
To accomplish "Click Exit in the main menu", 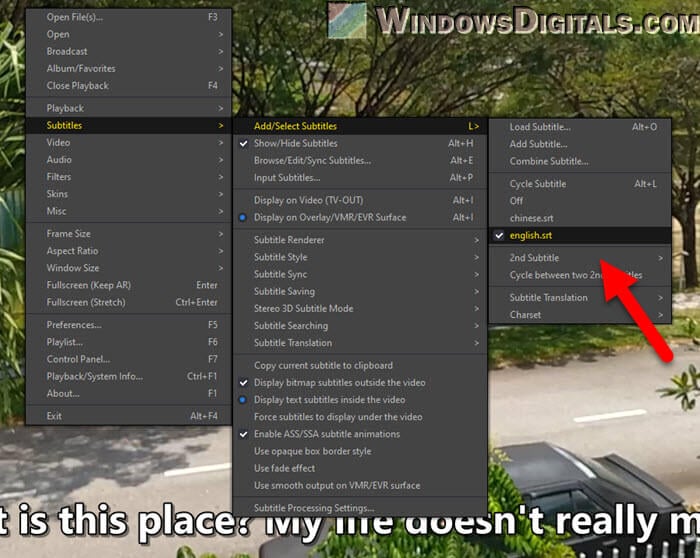I will click(x=129, y=416).
